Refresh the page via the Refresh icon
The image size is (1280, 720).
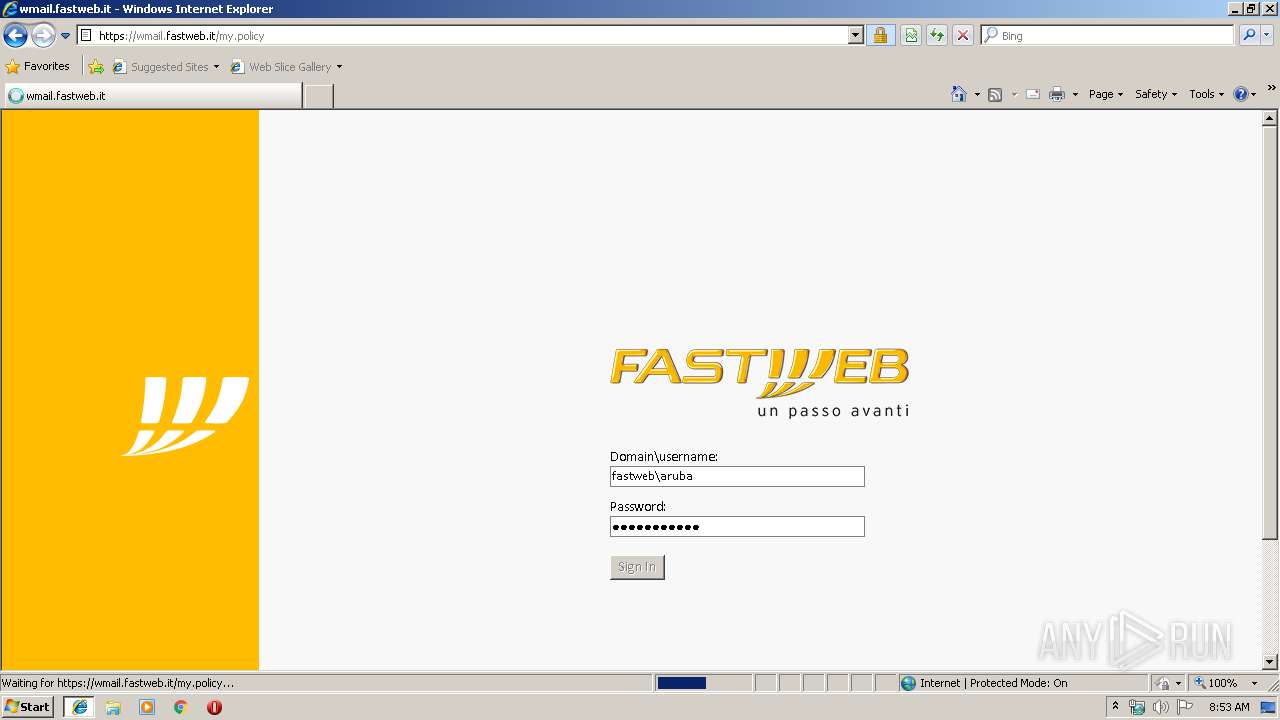pos(937,36)
